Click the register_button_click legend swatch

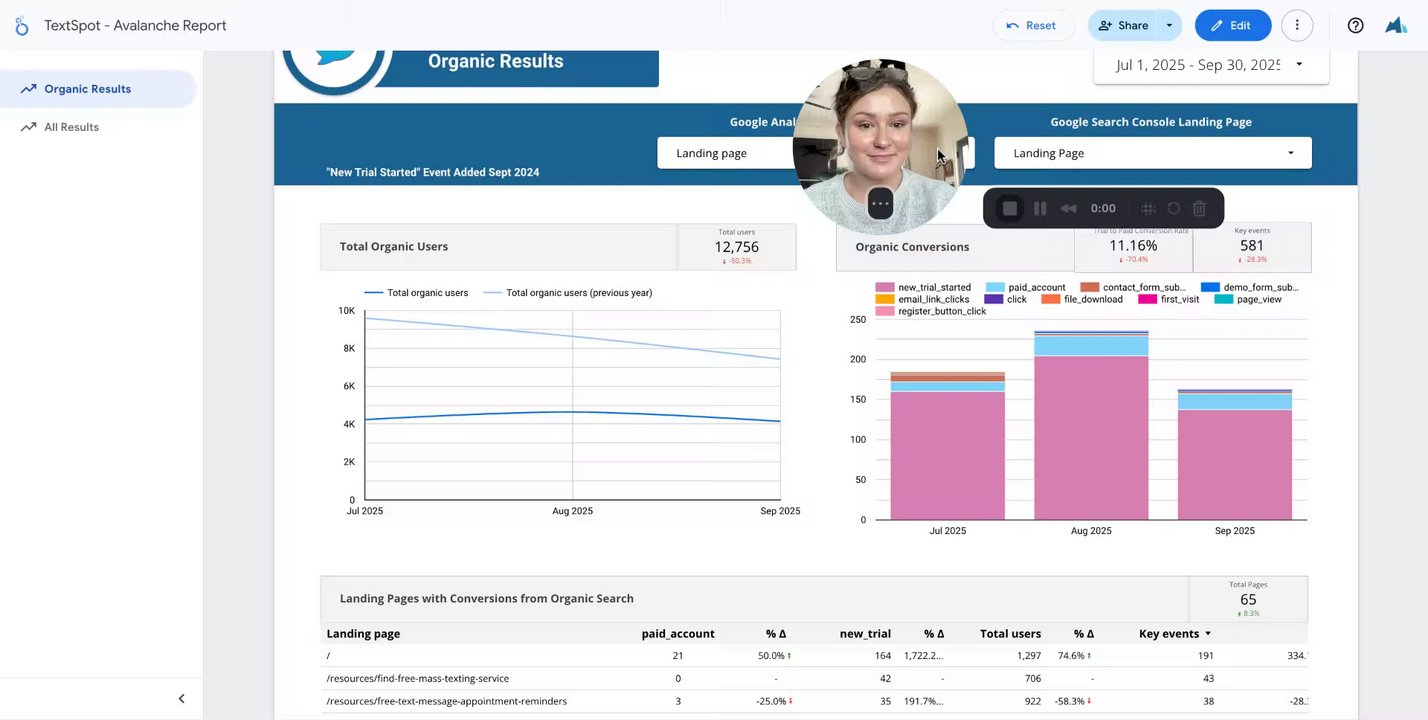point(884,312)
